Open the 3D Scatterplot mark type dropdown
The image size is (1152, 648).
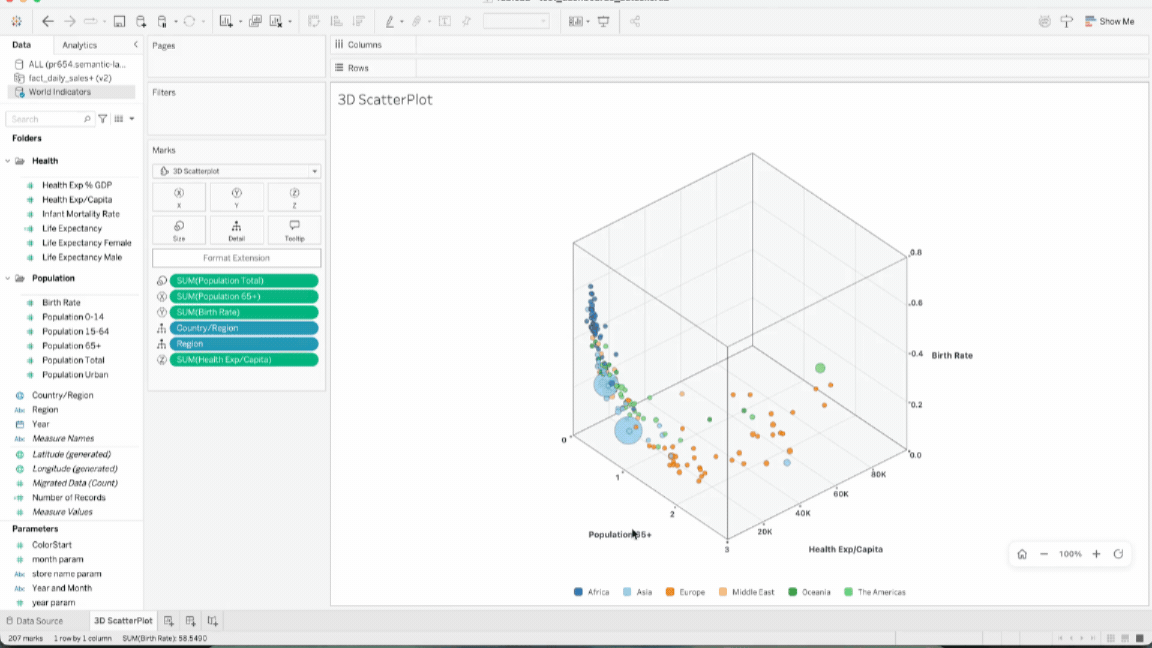[x=237, y=171]
